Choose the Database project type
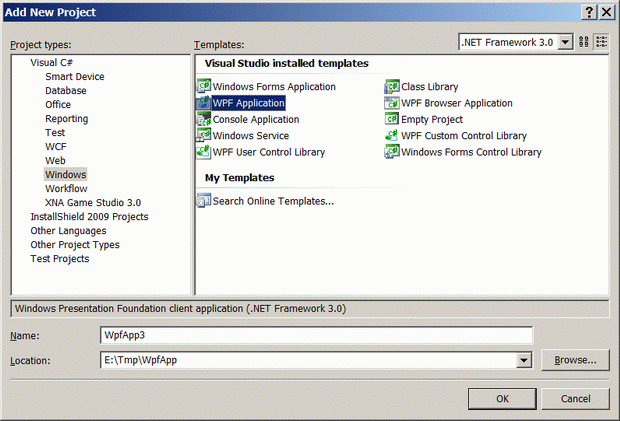Screen dimensions: 620x421 tap(66, 91)
